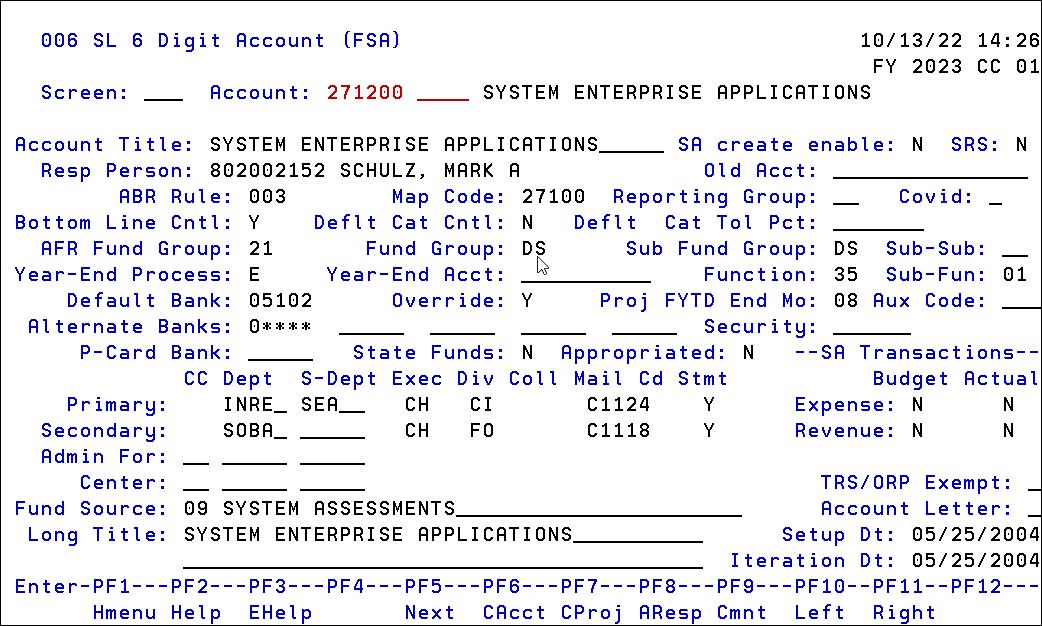Advance with the Next PF5 key
The image size is (1042, 626).
pyautogui.click(x=430, y=613)
